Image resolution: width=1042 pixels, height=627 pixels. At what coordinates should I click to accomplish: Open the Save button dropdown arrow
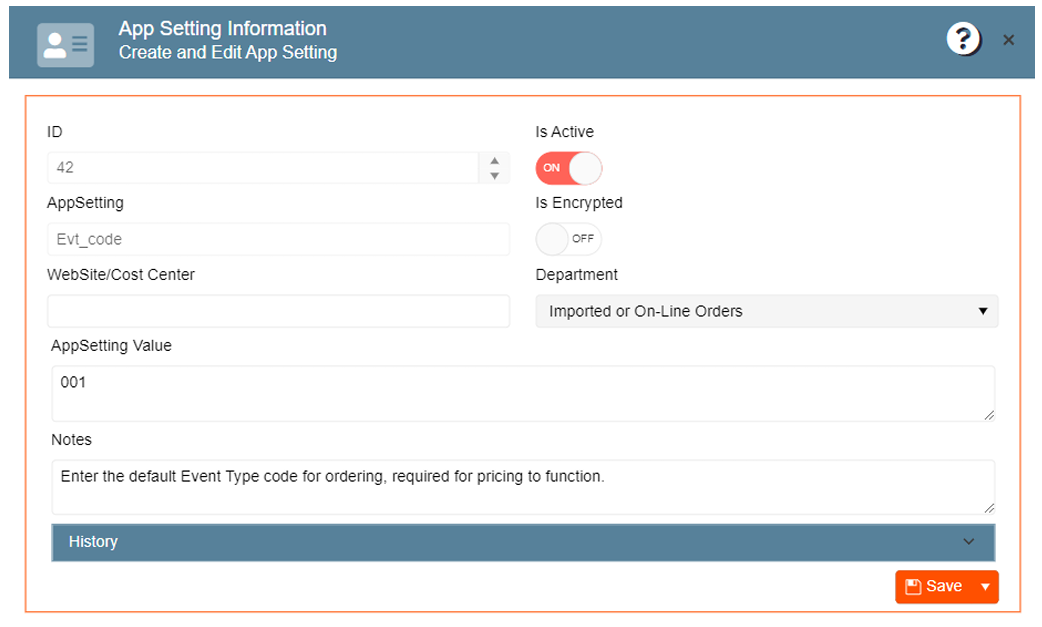(985, 587)
